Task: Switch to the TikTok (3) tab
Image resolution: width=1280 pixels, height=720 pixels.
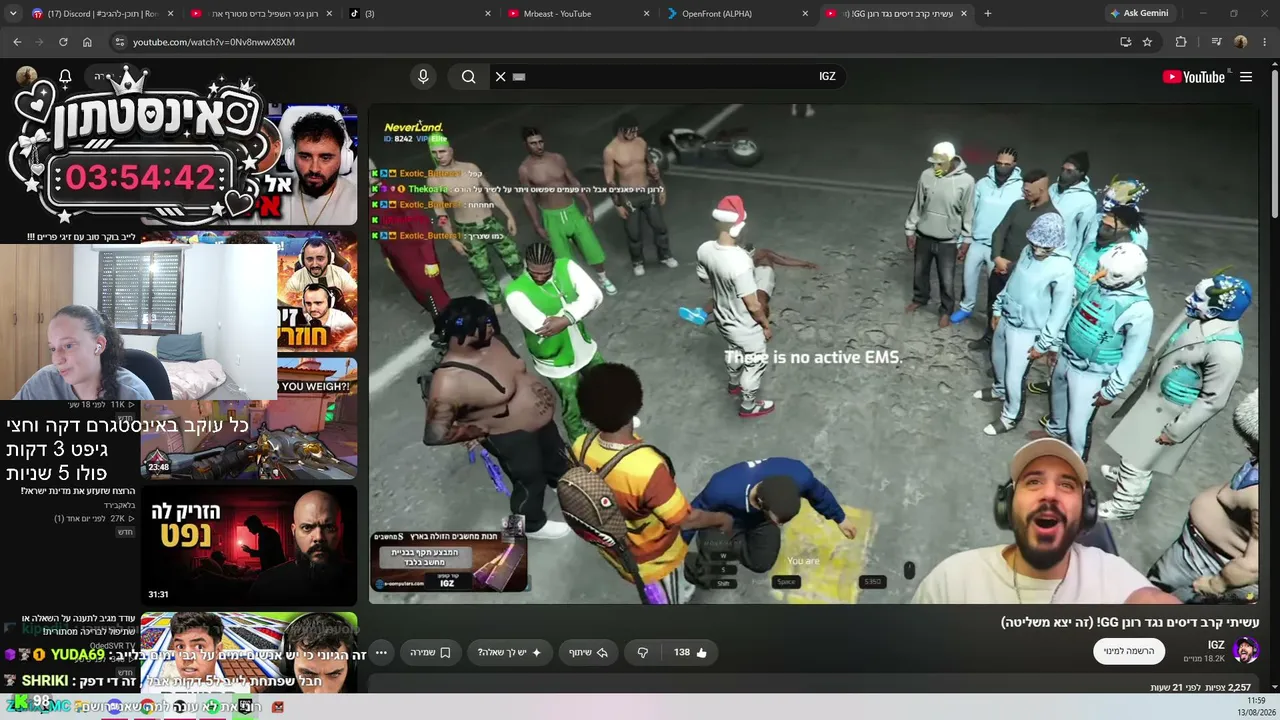Action: [420, 13]
